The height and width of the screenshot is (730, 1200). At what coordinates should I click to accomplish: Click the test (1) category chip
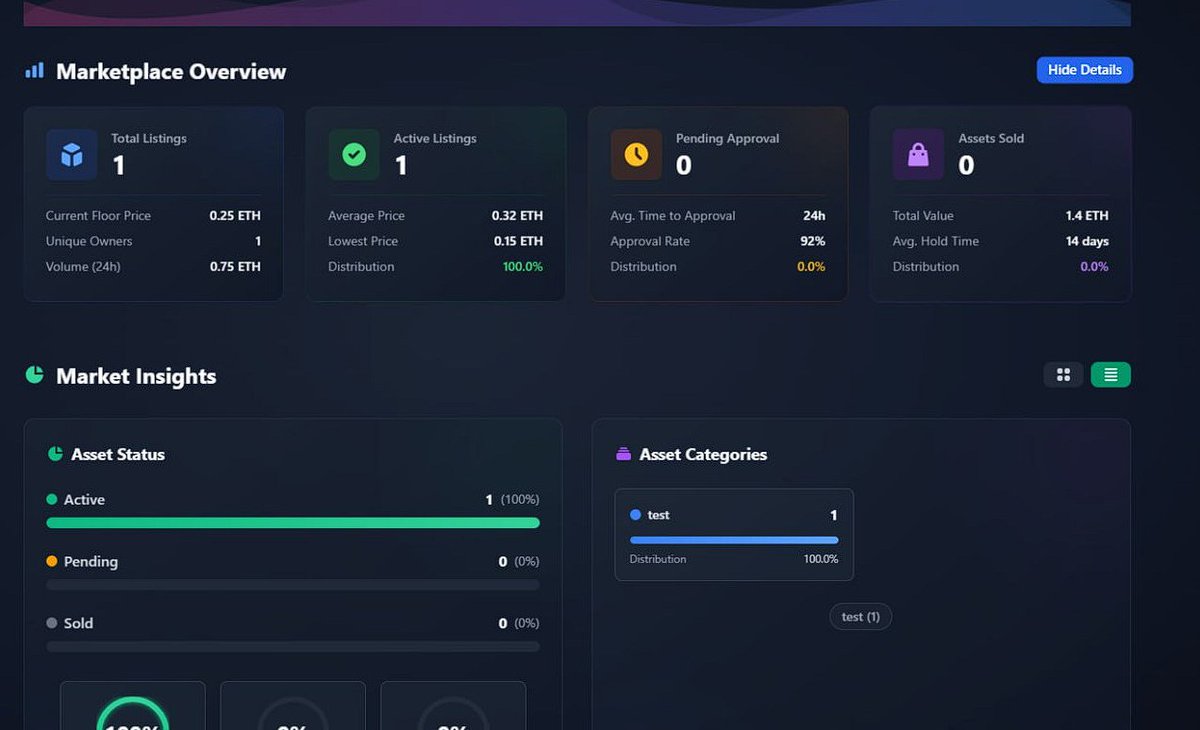point(860,617)
